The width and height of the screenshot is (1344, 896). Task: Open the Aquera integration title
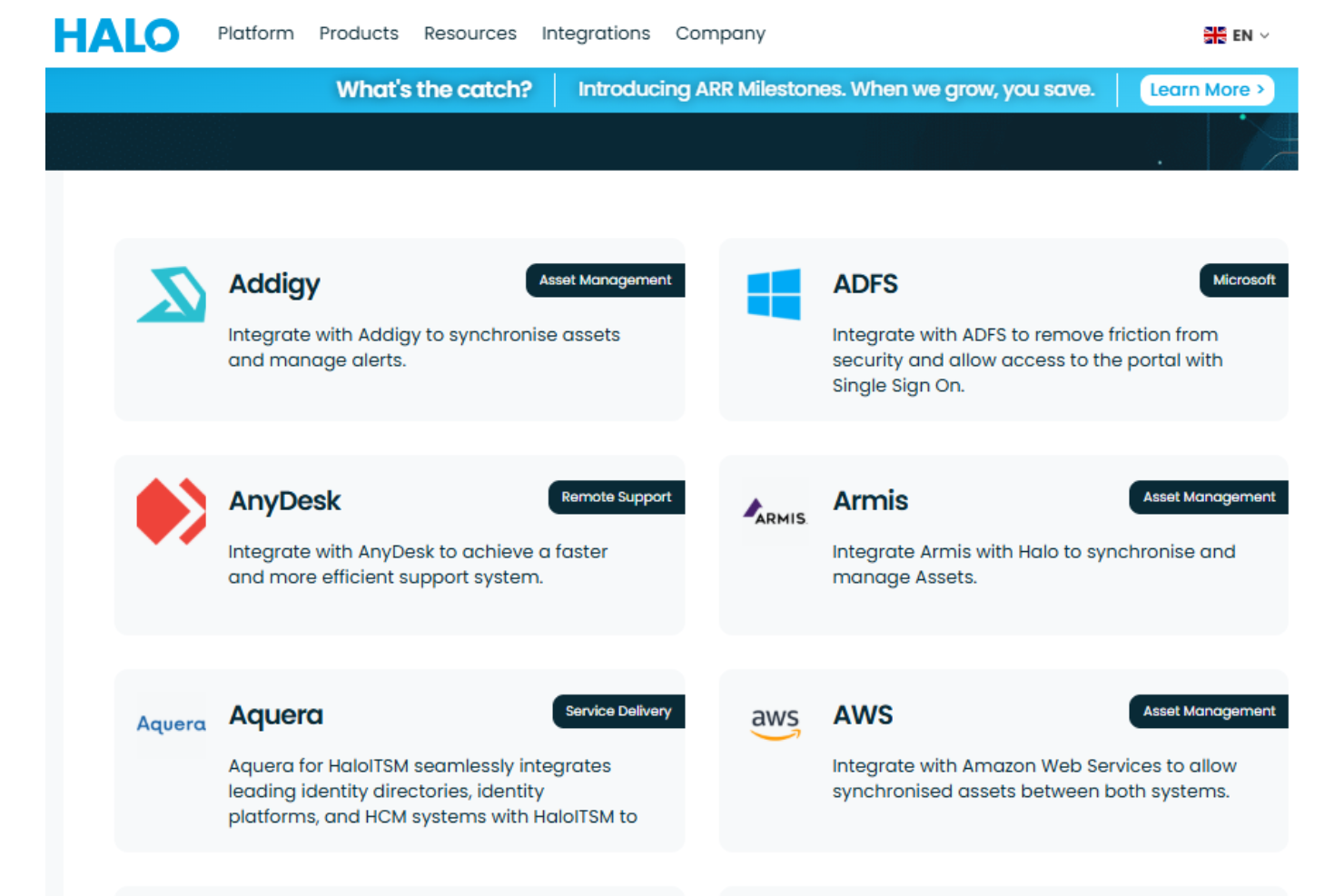(x=276, y=715)
